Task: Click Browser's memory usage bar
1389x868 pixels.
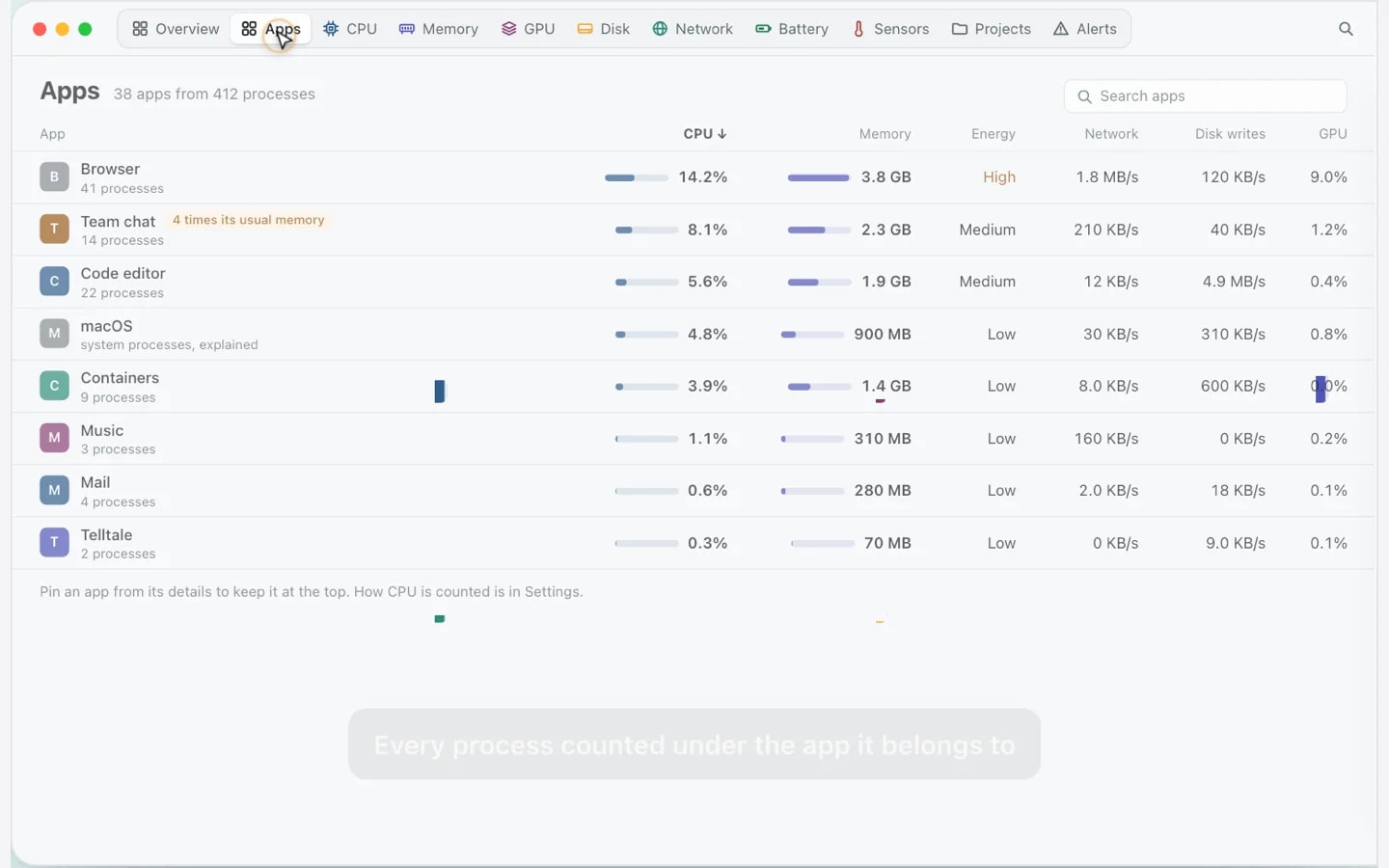Action: [819, 177]
